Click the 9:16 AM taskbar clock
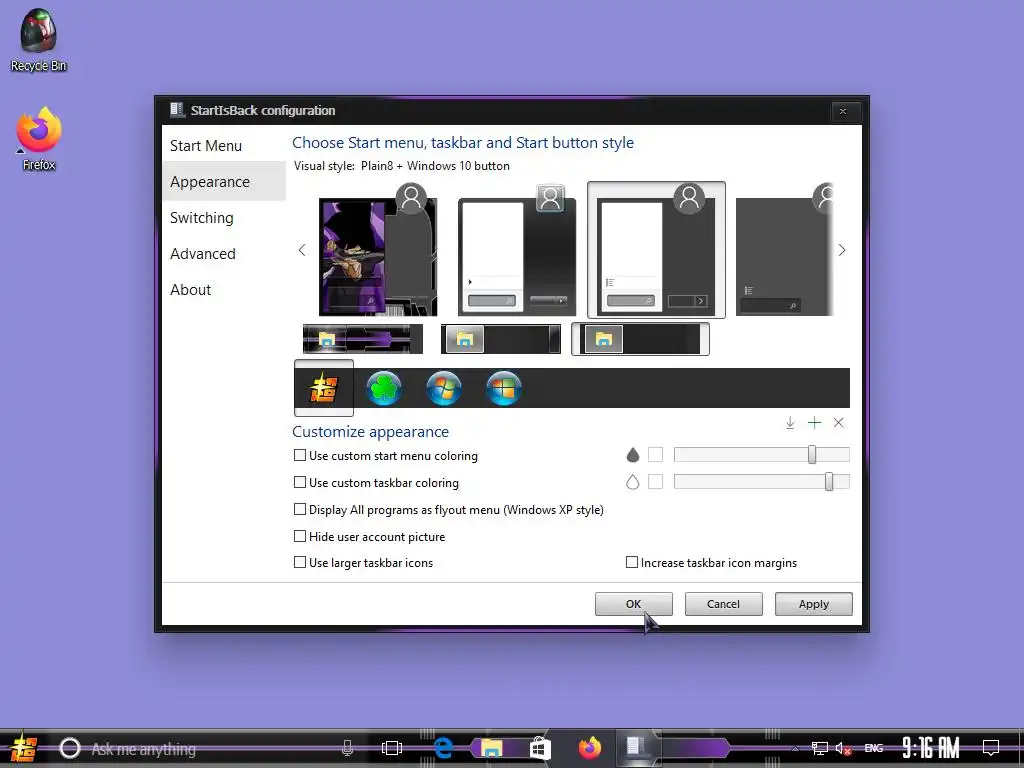This screenshot has width=1024, height=768. [931, 748]
